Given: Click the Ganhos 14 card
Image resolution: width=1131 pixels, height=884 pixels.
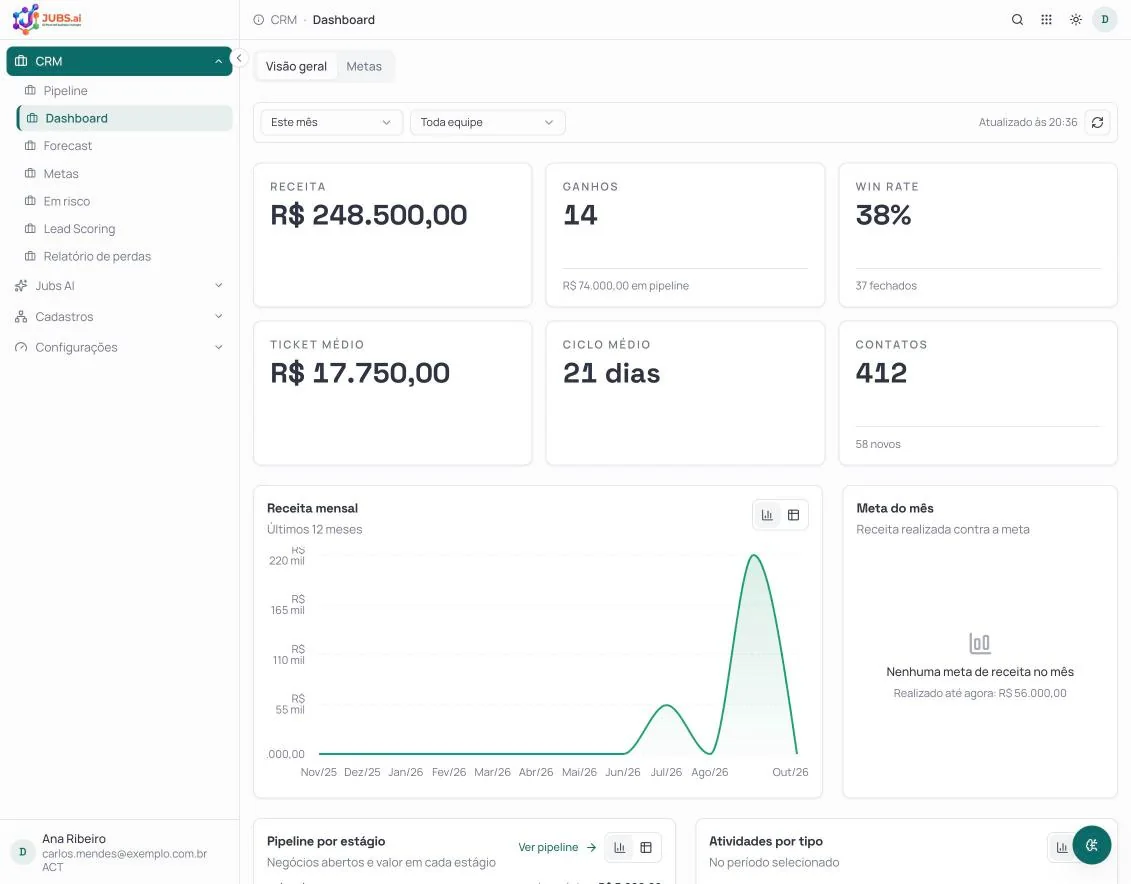Looking at the screenshot, I should coord(685,235).
